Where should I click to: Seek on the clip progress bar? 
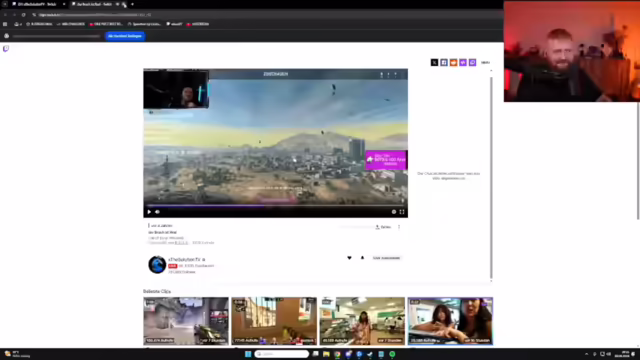point(276,206)
